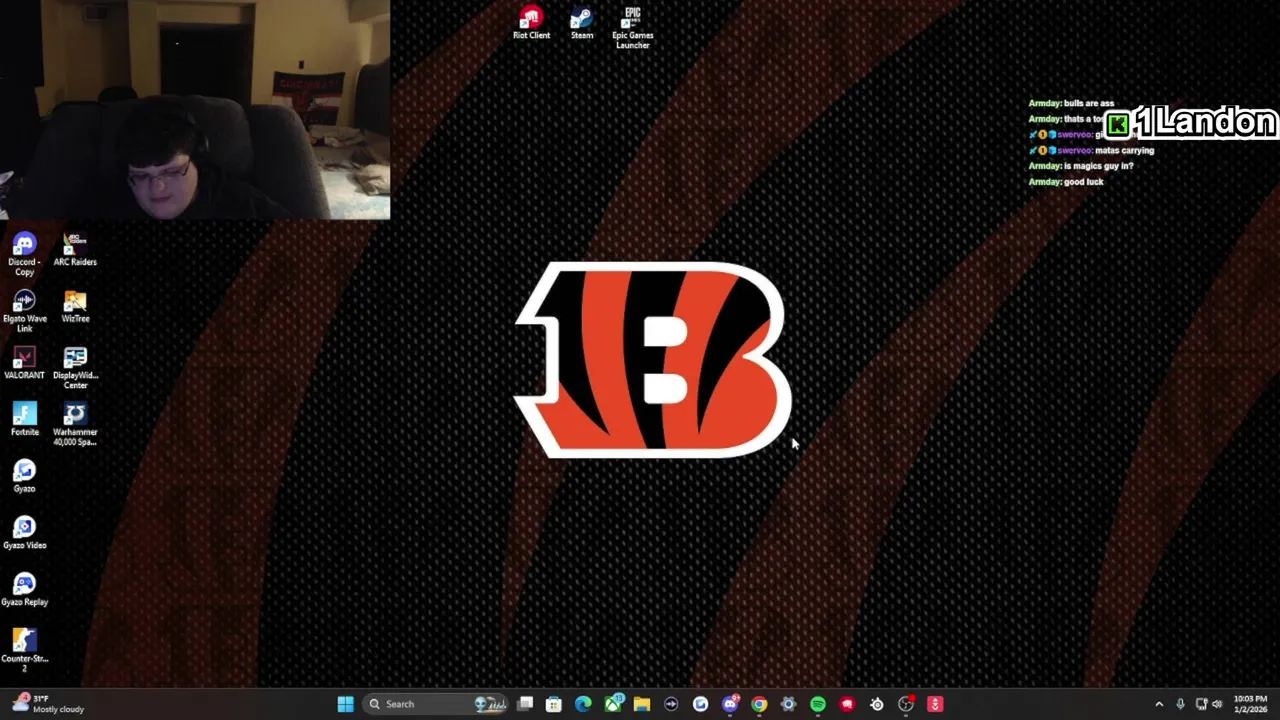This screenshot has width=1280, height=720.
Task: Select the Gyazo Video desktop icon
Action: click(x=24, y=533)
